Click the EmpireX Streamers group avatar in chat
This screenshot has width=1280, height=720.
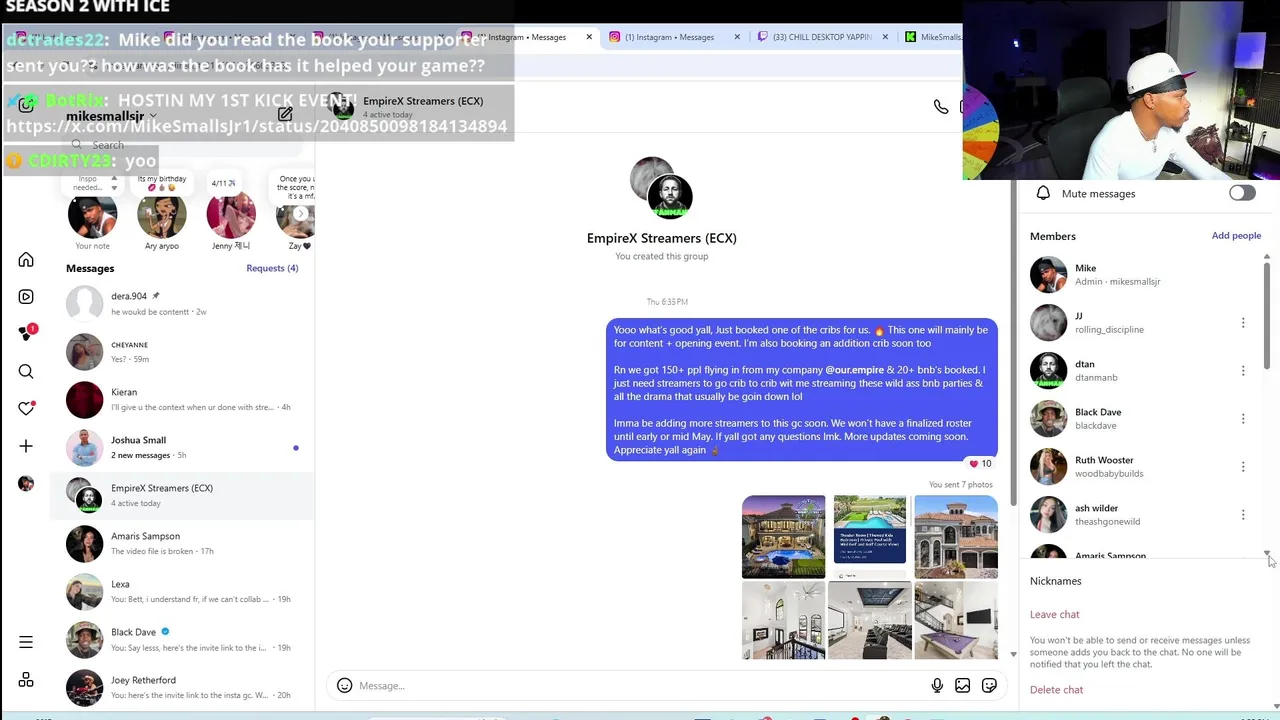tap(662, 187)
